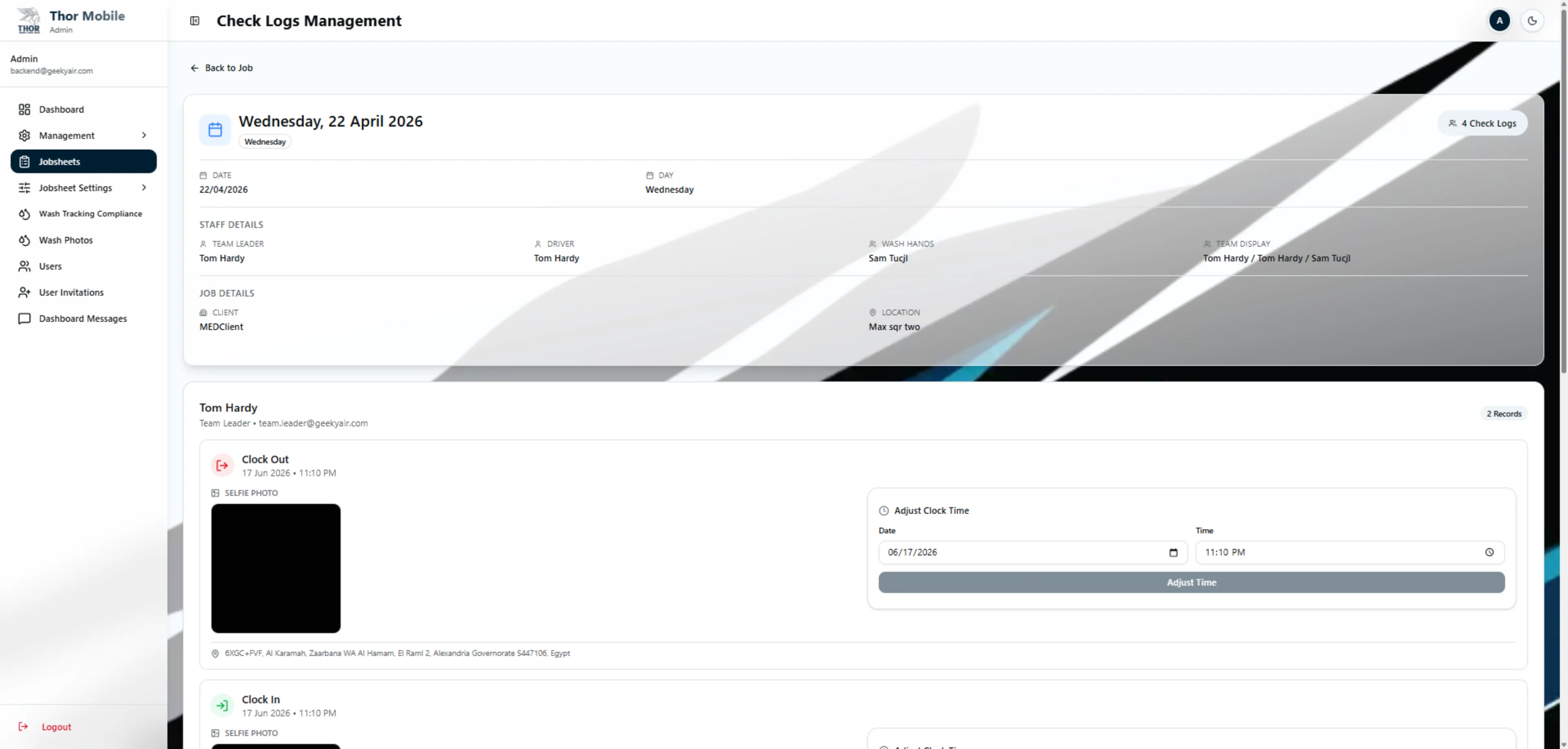Image resolution: width=1568 pixels, height=749 pixels.
Task: Click the date value 22/04/2026
Action: click(223, 189)
